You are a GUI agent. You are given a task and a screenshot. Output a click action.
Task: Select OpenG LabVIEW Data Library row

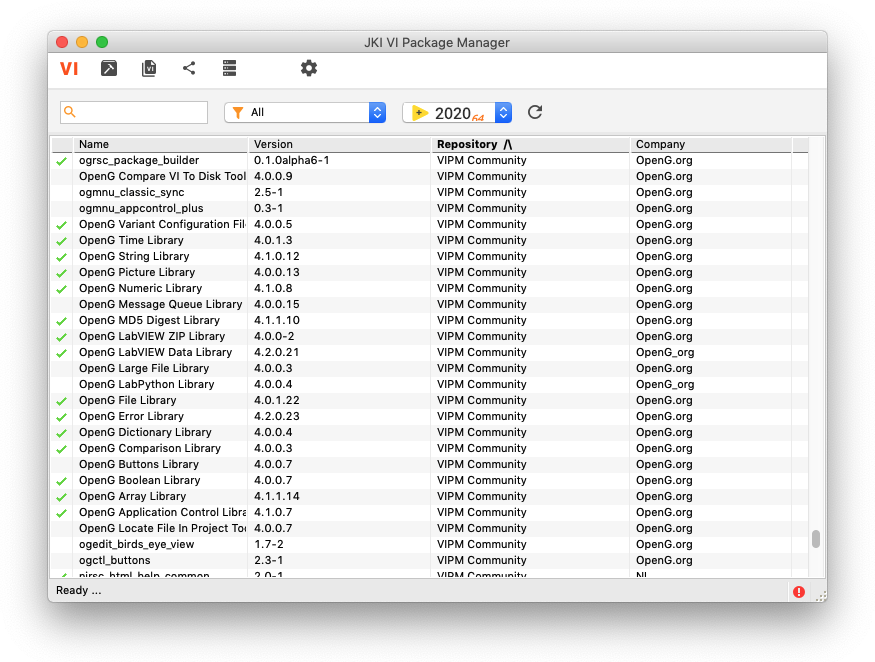pyautogui.click(x=429, y=352)
